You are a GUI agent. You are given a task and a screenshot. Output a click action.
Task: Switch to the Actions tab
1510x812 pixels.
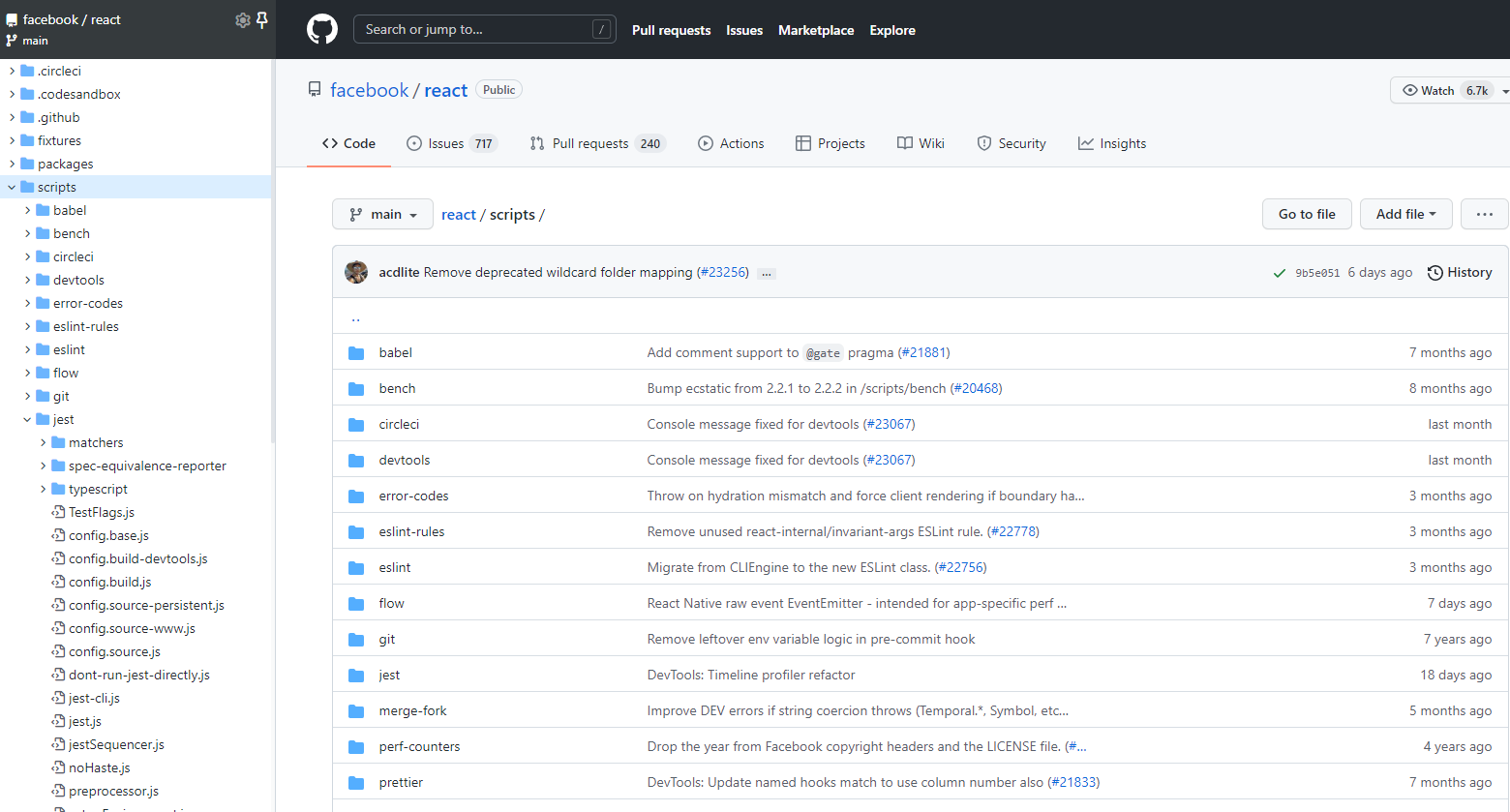pos(731,143)
